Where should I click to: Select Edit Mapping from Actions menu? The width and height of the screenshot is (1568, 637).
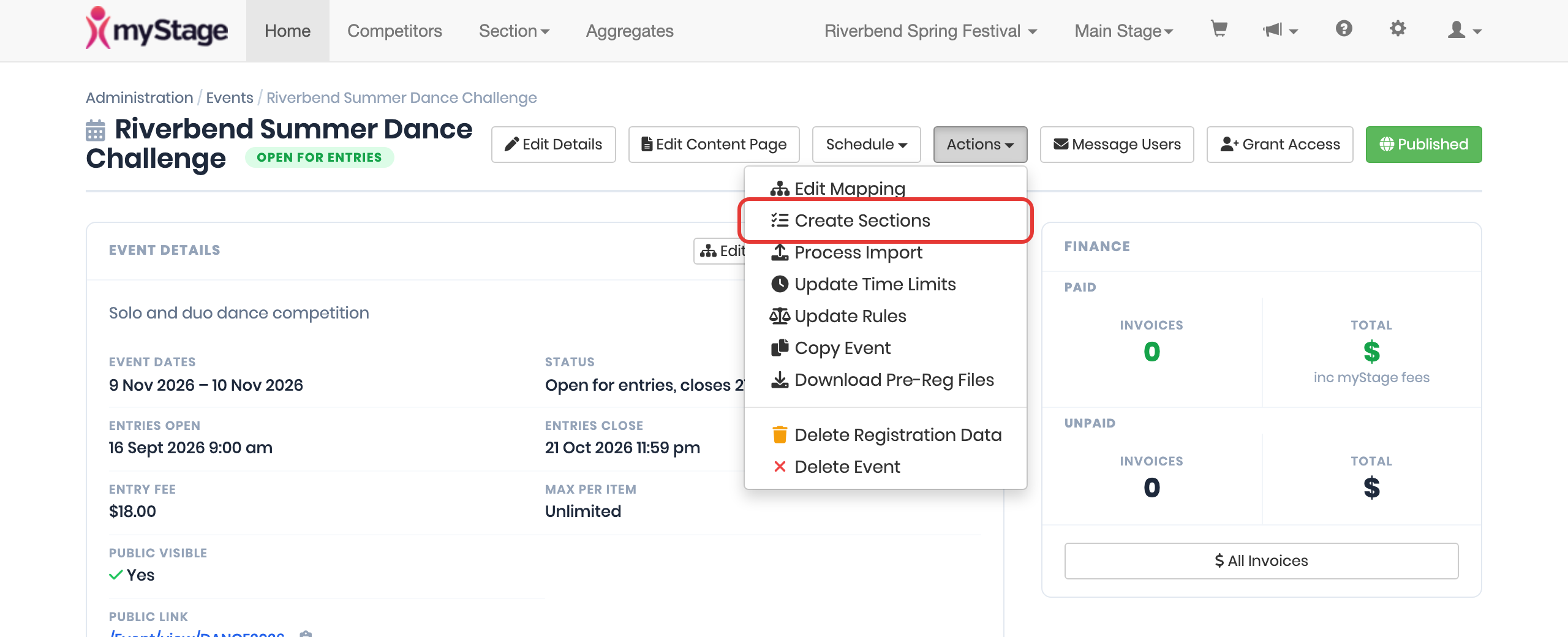click(886, 189)
